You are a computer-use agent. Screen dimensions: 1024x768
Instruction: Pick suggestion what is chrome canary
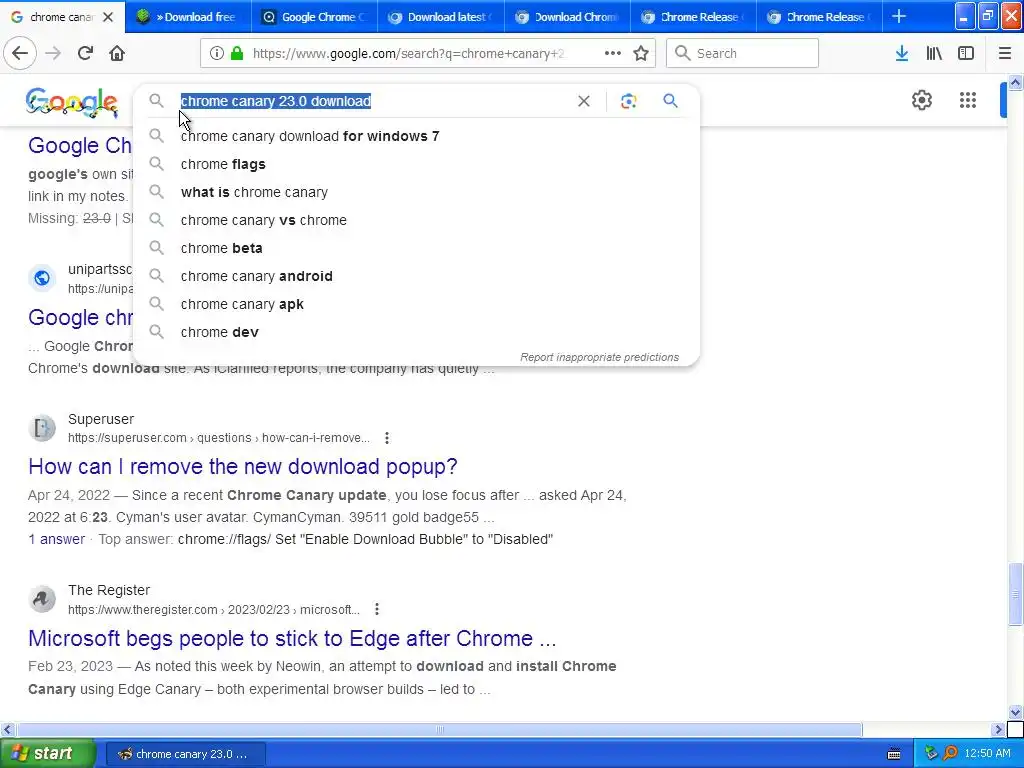coord(416,192)
